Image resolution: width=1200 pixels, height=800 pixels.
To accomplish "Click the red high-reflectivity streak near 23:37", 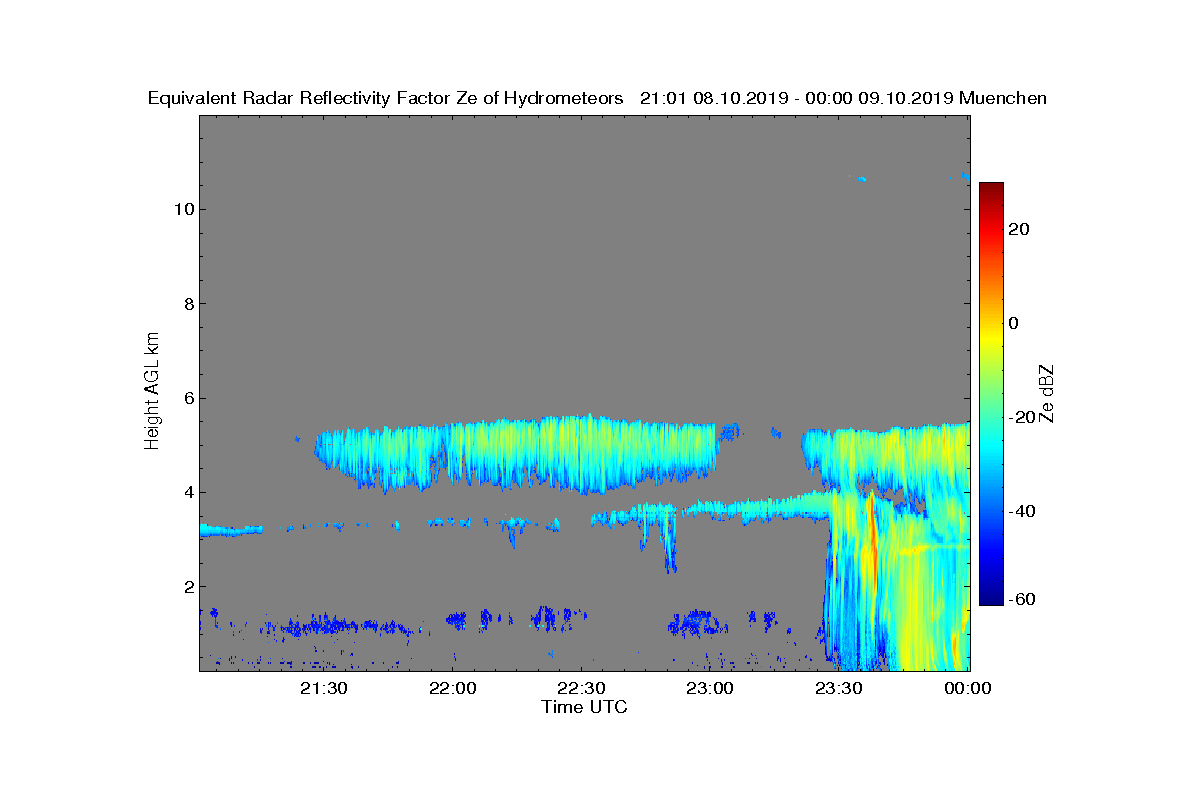I will [872, 545].
